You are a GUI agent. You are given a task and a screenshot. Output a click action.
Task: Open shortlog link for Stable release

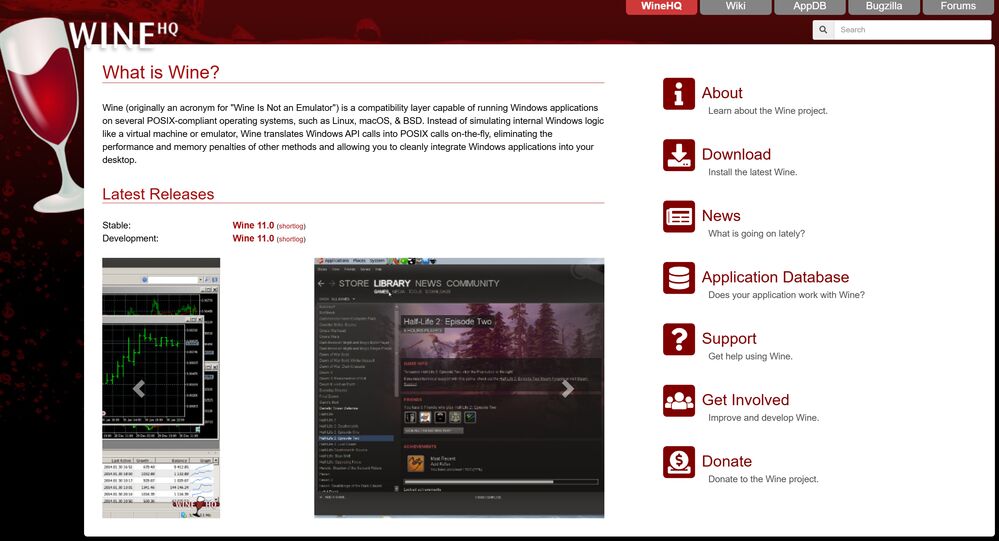point(291,226)
